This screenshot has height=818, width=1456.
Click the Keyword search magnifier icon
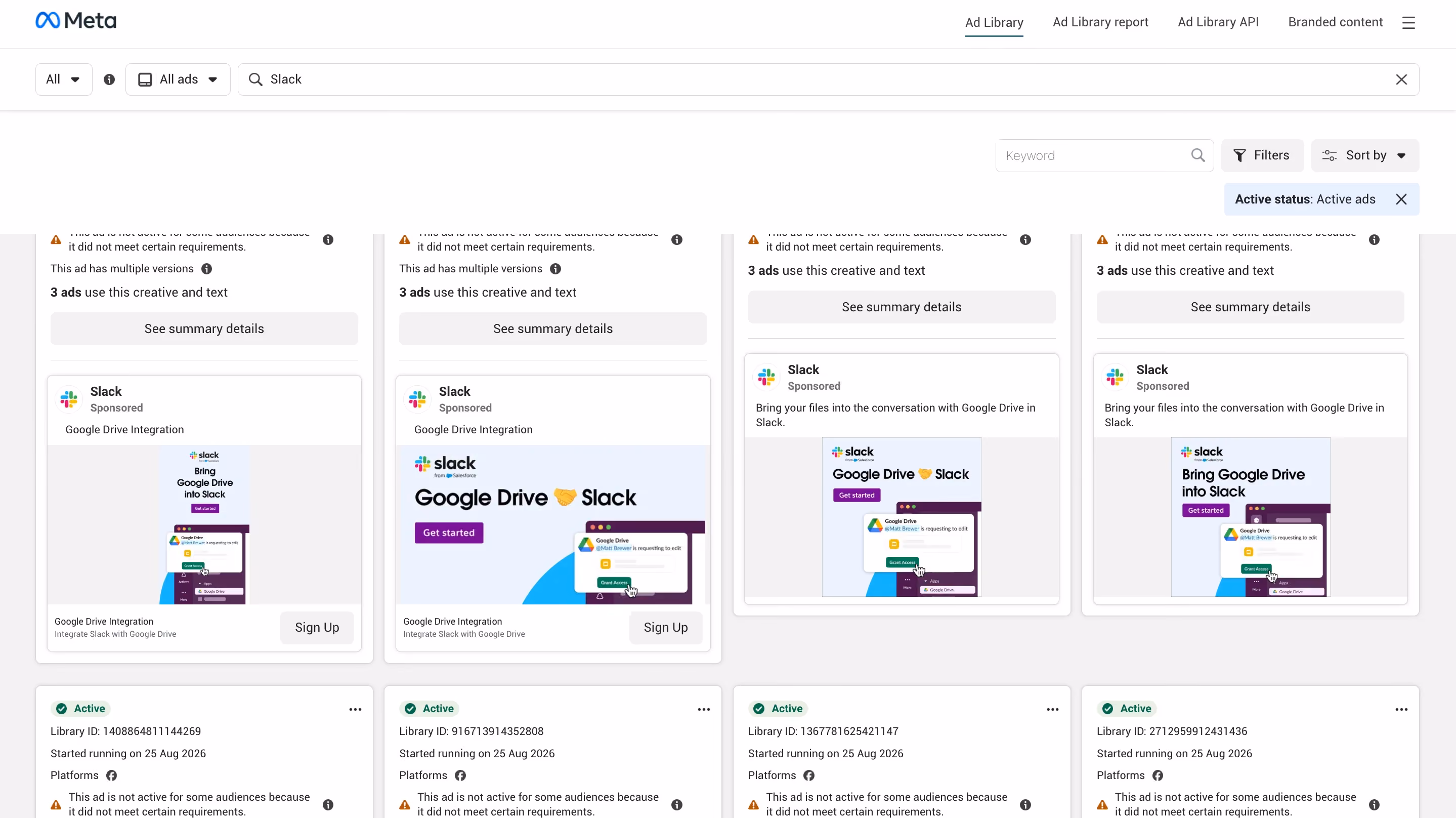(x=1197, y=155)
